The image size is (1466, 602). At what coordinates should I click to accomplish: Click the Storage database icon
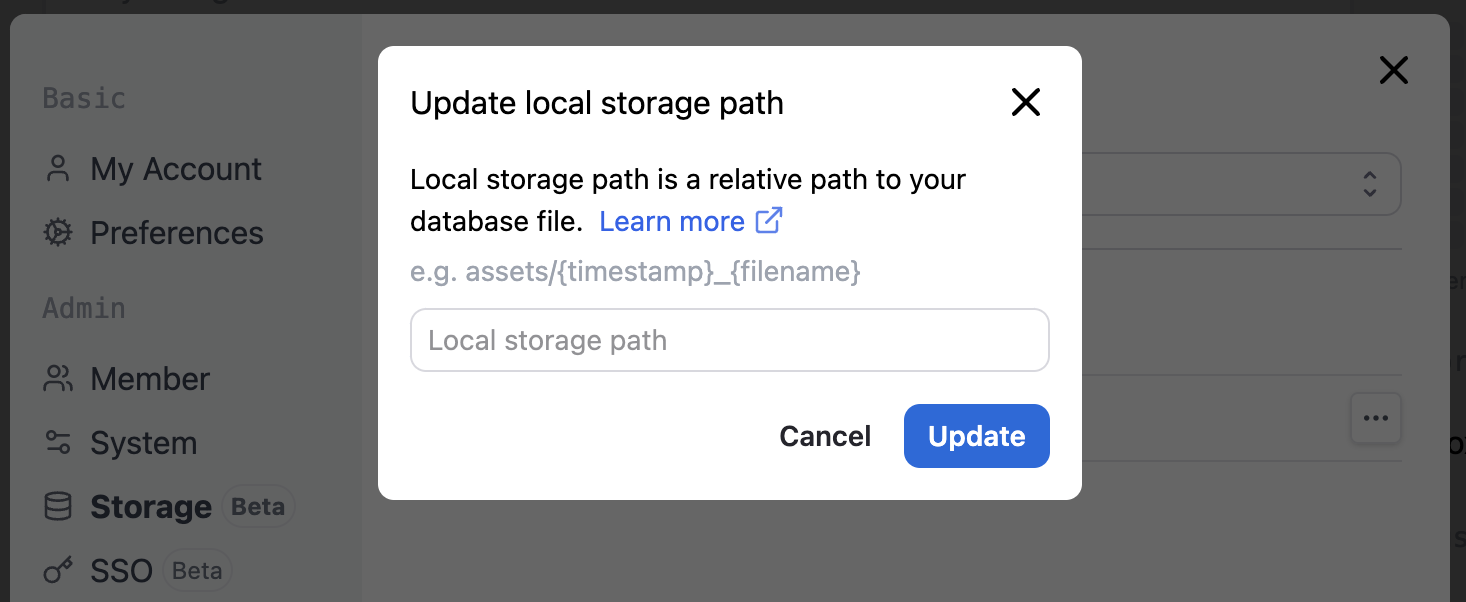point(58,507)
